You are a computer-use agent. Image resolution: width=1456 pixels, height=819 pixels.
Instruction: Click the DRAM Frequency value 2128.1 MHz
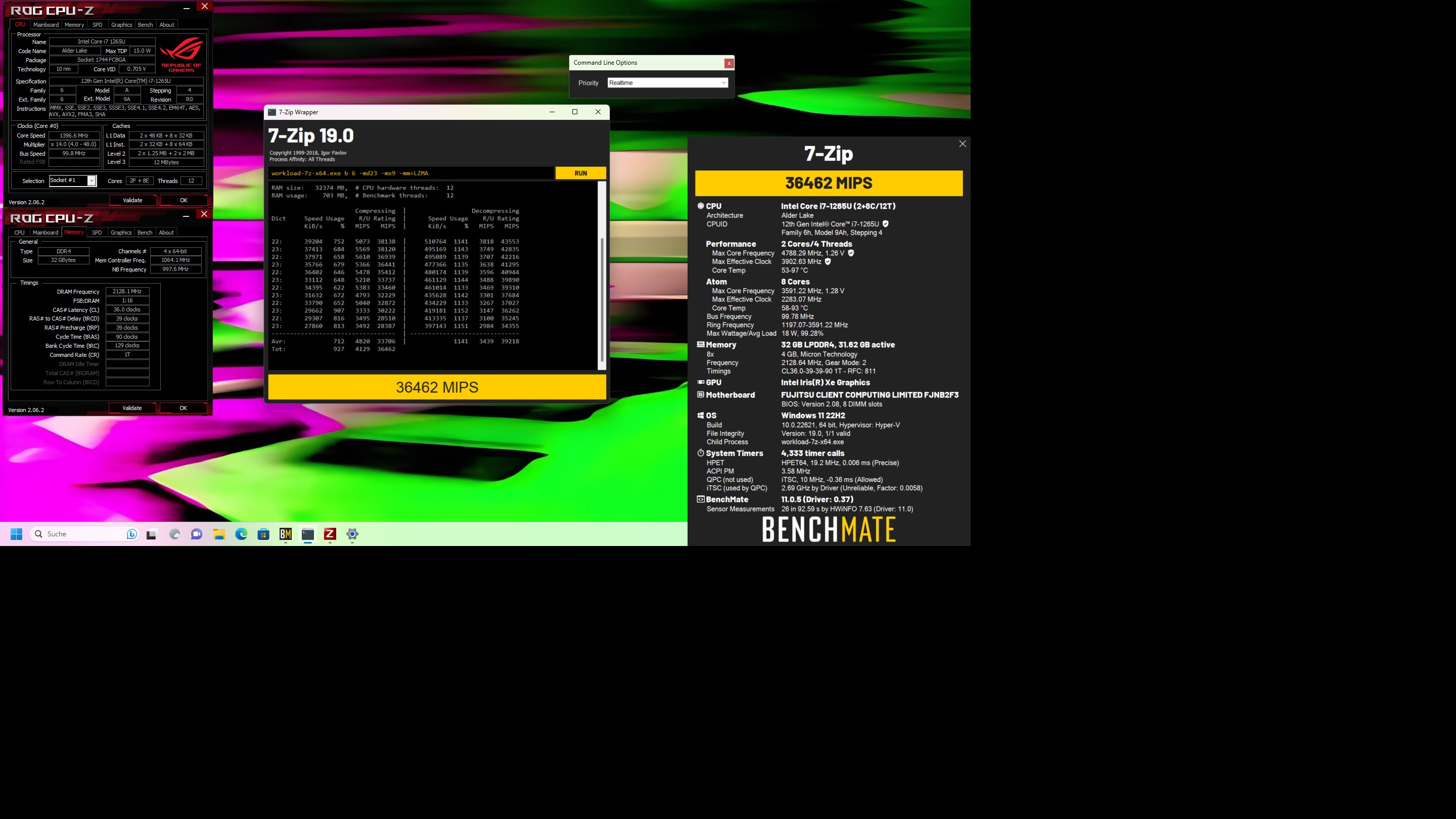(127, 292)
